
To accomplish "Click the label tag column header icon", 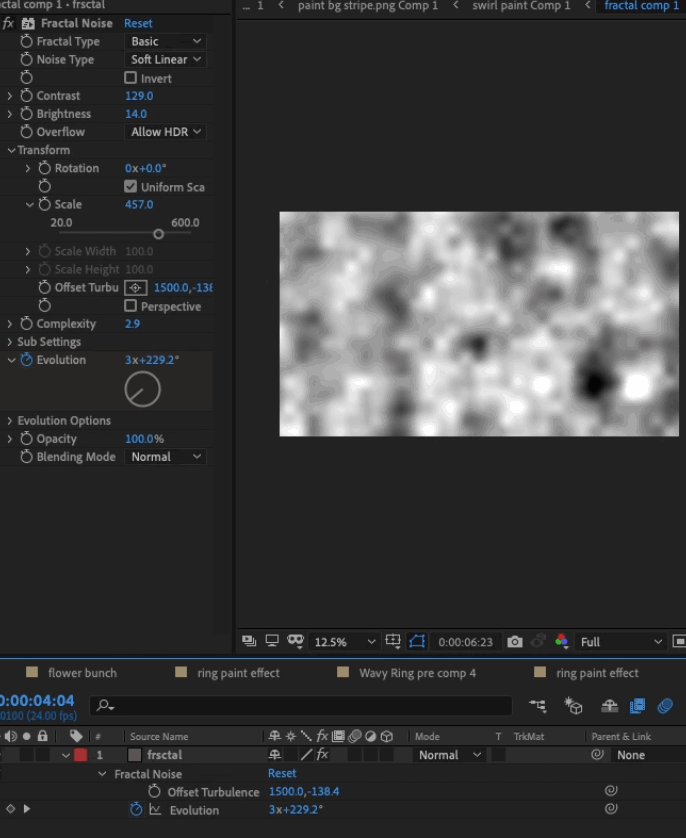I will [x=76, y=736].
